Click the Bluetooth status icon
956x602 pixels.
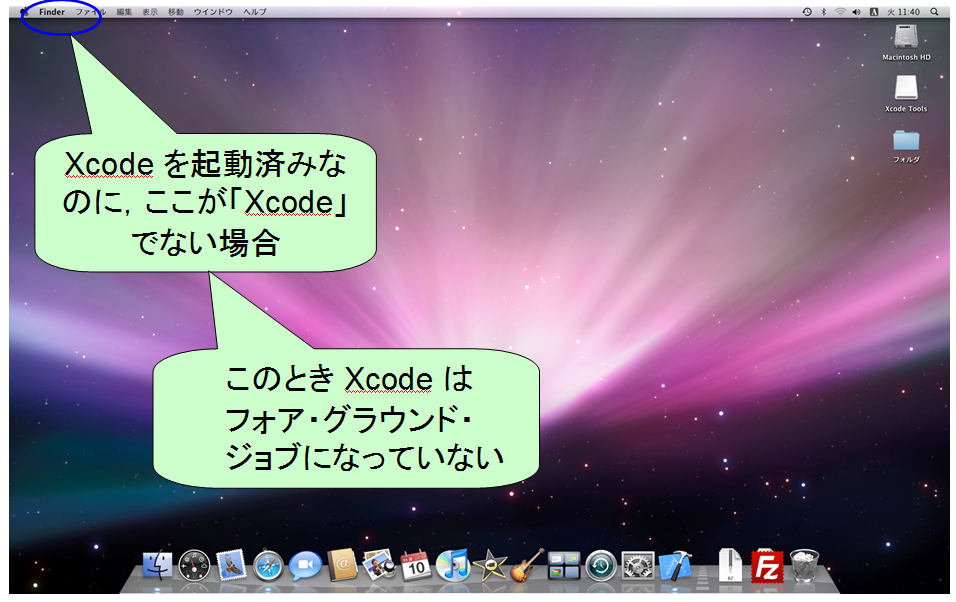coord(824,12)
